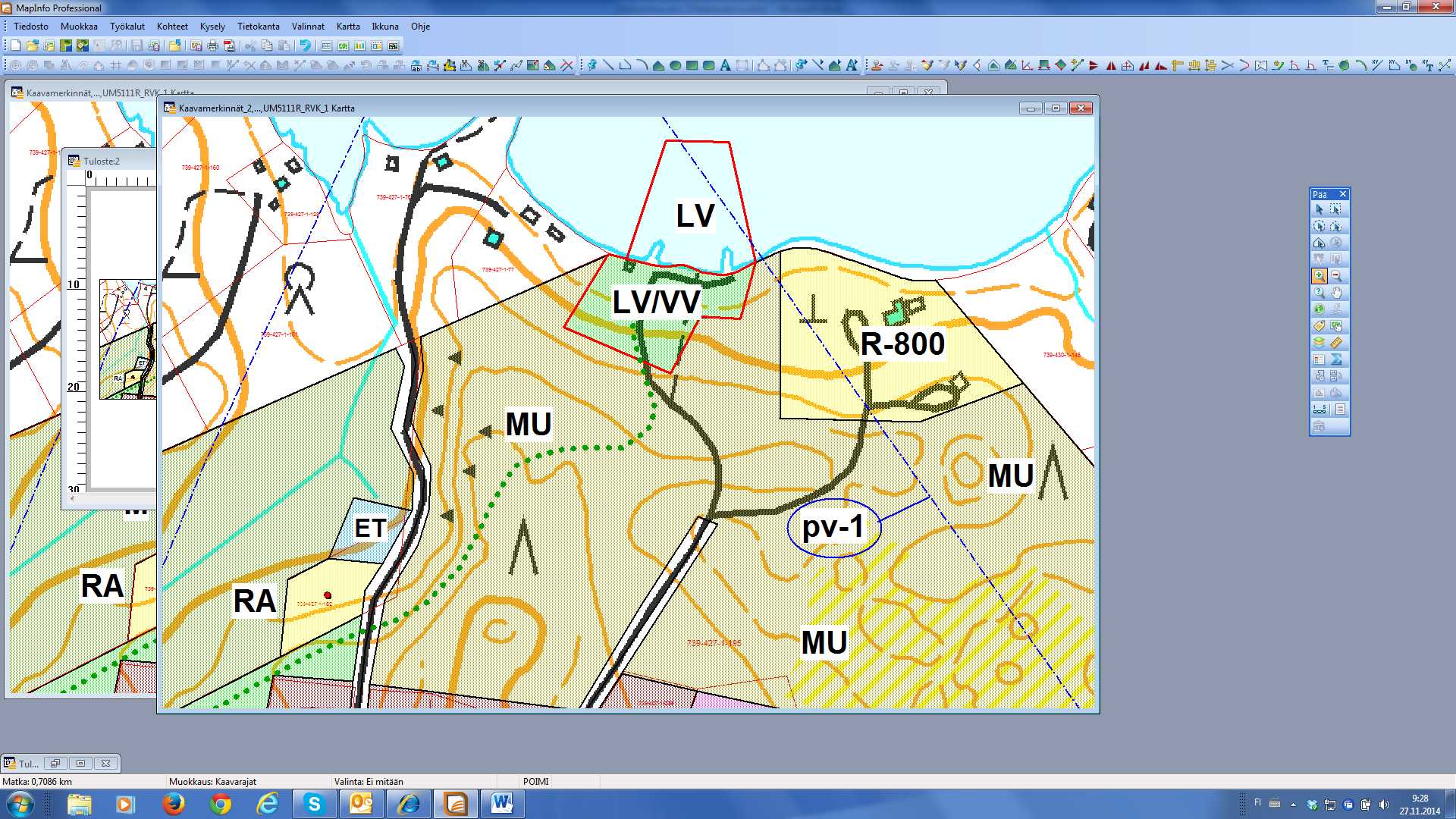1456x819 pixels.
Task: Click the red X delete tool icon
Action: [x=567, y=65]
